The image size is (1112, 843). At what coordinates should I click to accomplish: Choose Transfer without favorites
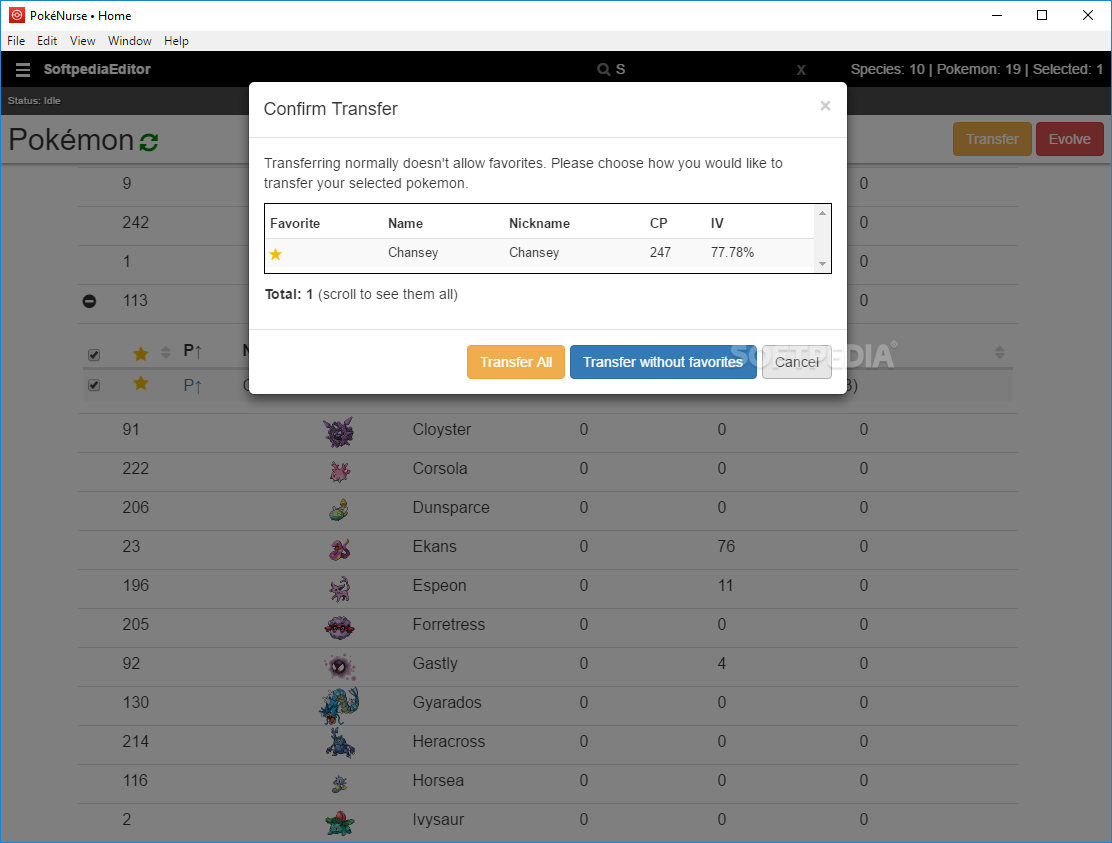coord(663,362)
